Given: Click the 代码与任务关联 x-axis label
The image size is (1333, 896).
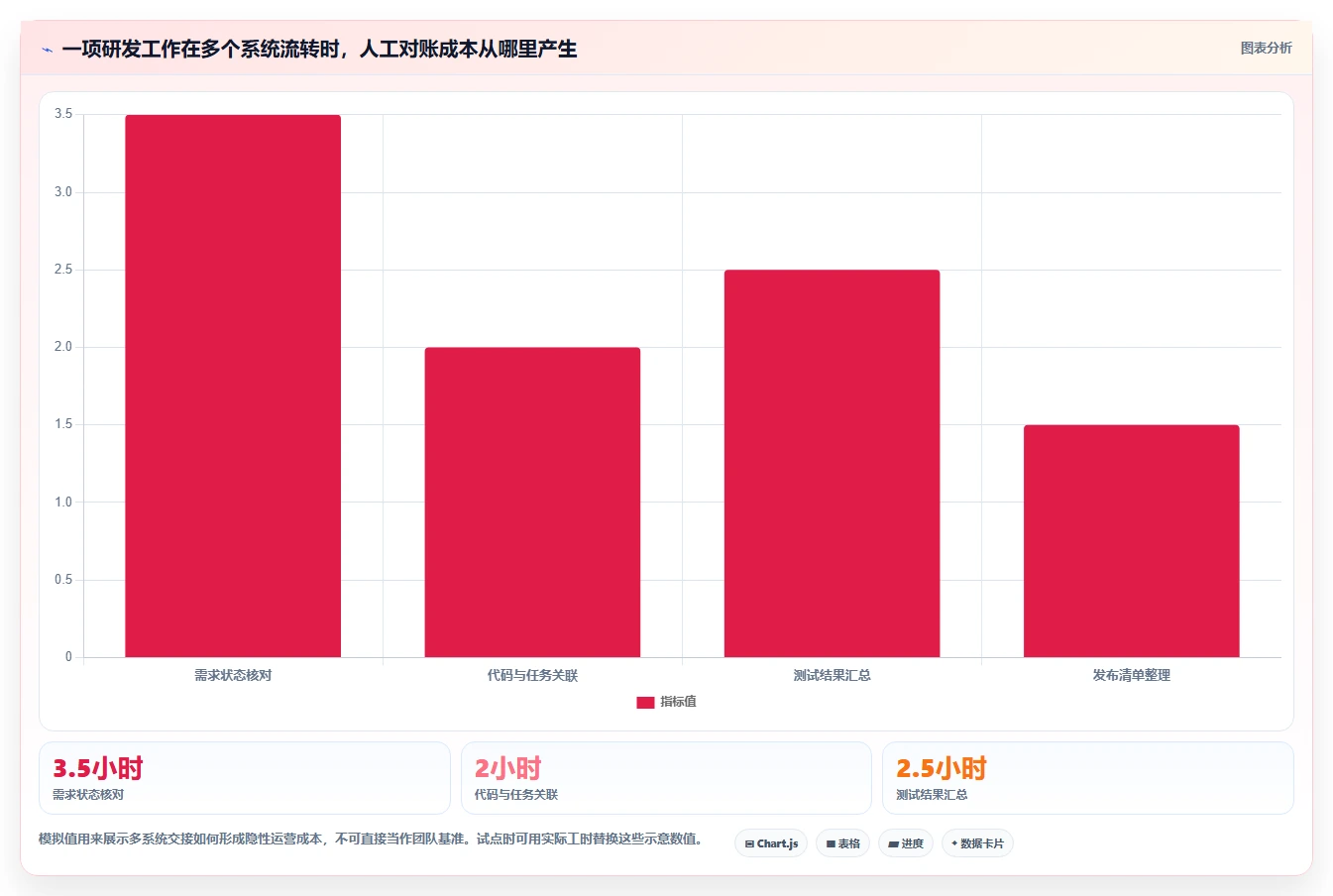Looking at the screenshot, I should pyautogui.click(x=532, y=675).
